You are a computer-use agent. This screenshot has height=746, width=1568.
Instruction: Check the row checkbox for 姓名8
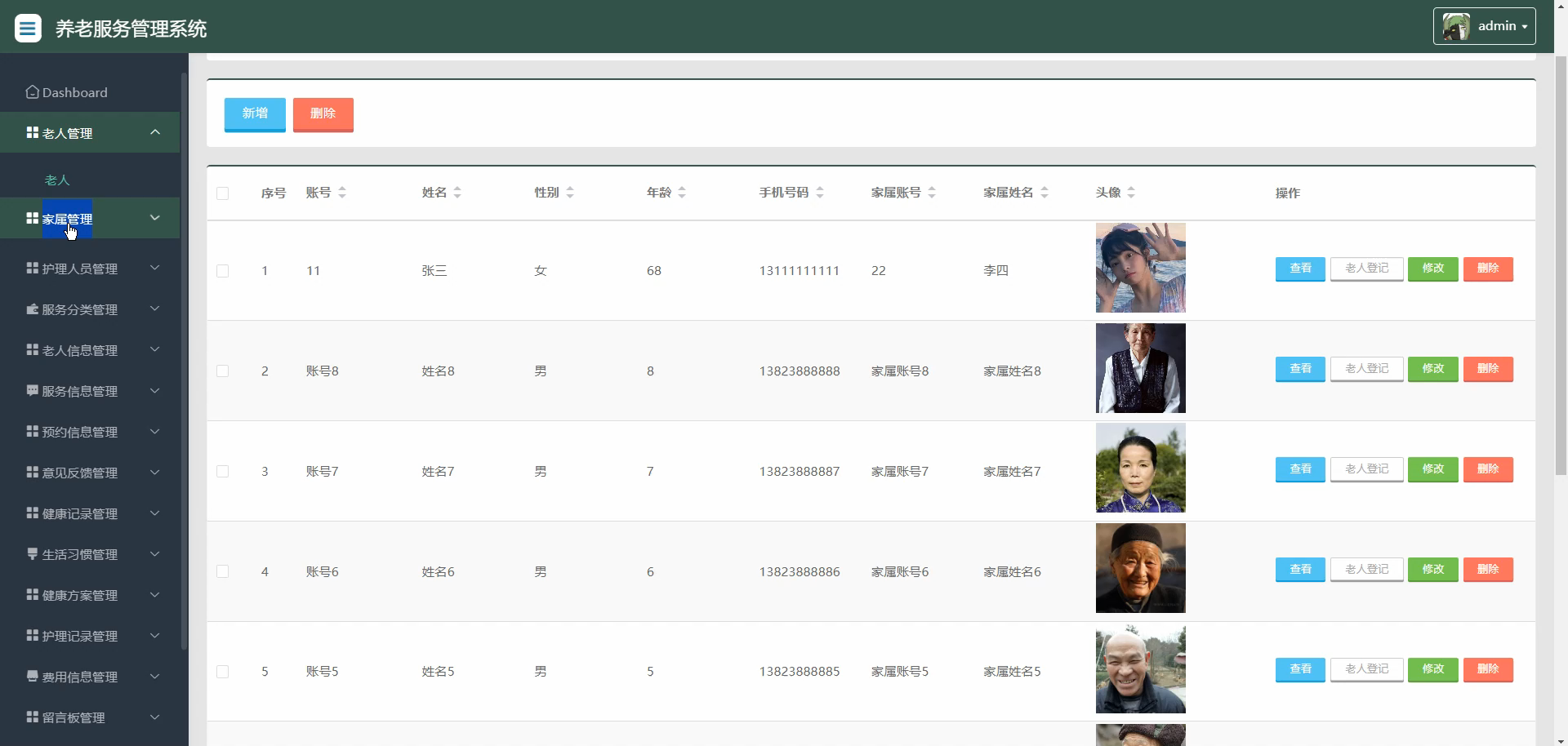click(x=222, y=371)
